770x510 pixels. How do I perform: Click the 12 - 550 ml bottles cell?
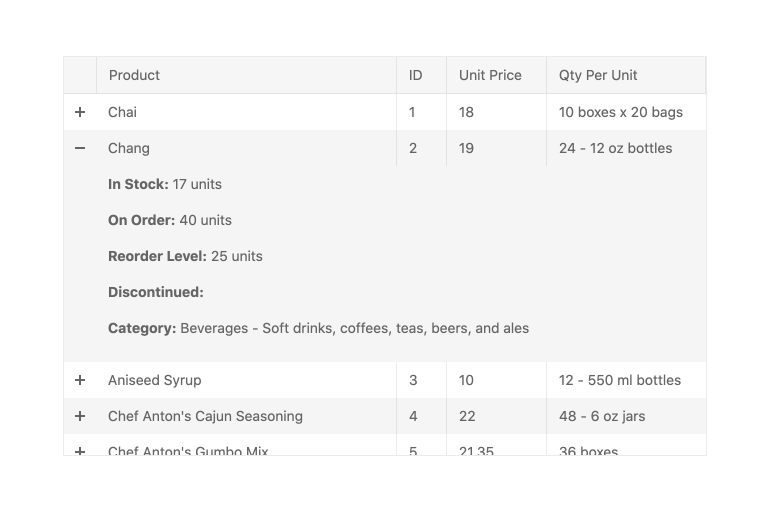tap(620, 380)
